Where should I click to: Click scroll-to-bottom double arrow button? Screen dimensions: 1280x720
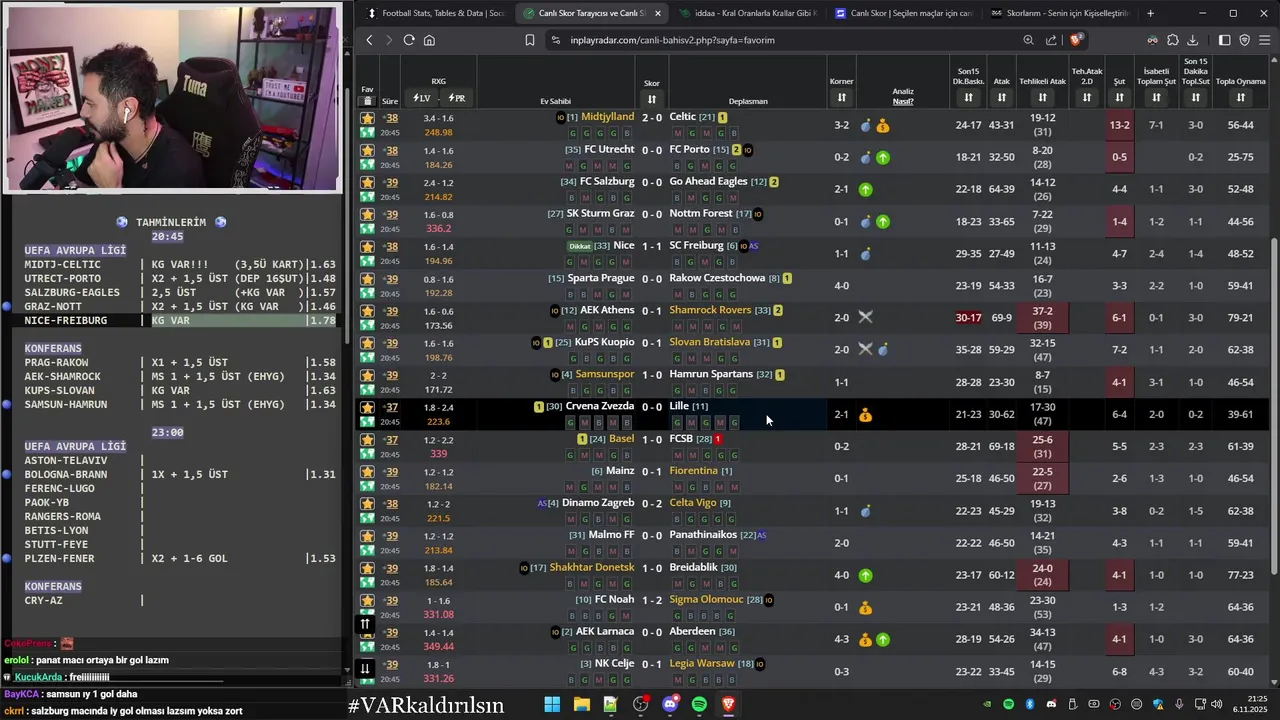[x=365, y=668]
